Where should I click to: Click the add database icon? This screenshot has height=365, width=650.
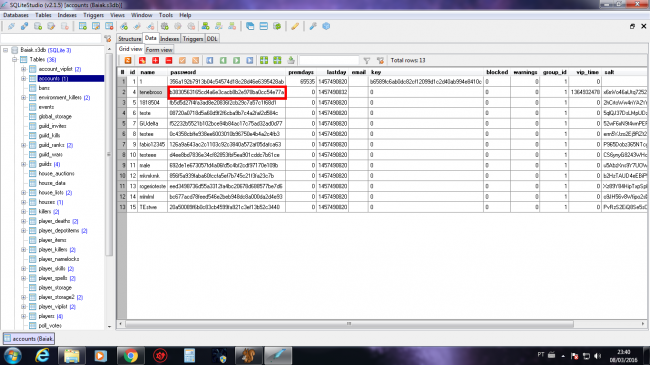(38, 26)
